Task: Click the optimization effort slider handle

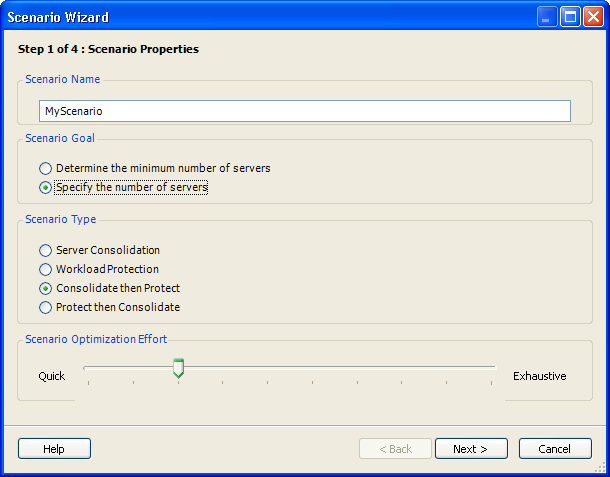Action: click(x=178, y=368)
